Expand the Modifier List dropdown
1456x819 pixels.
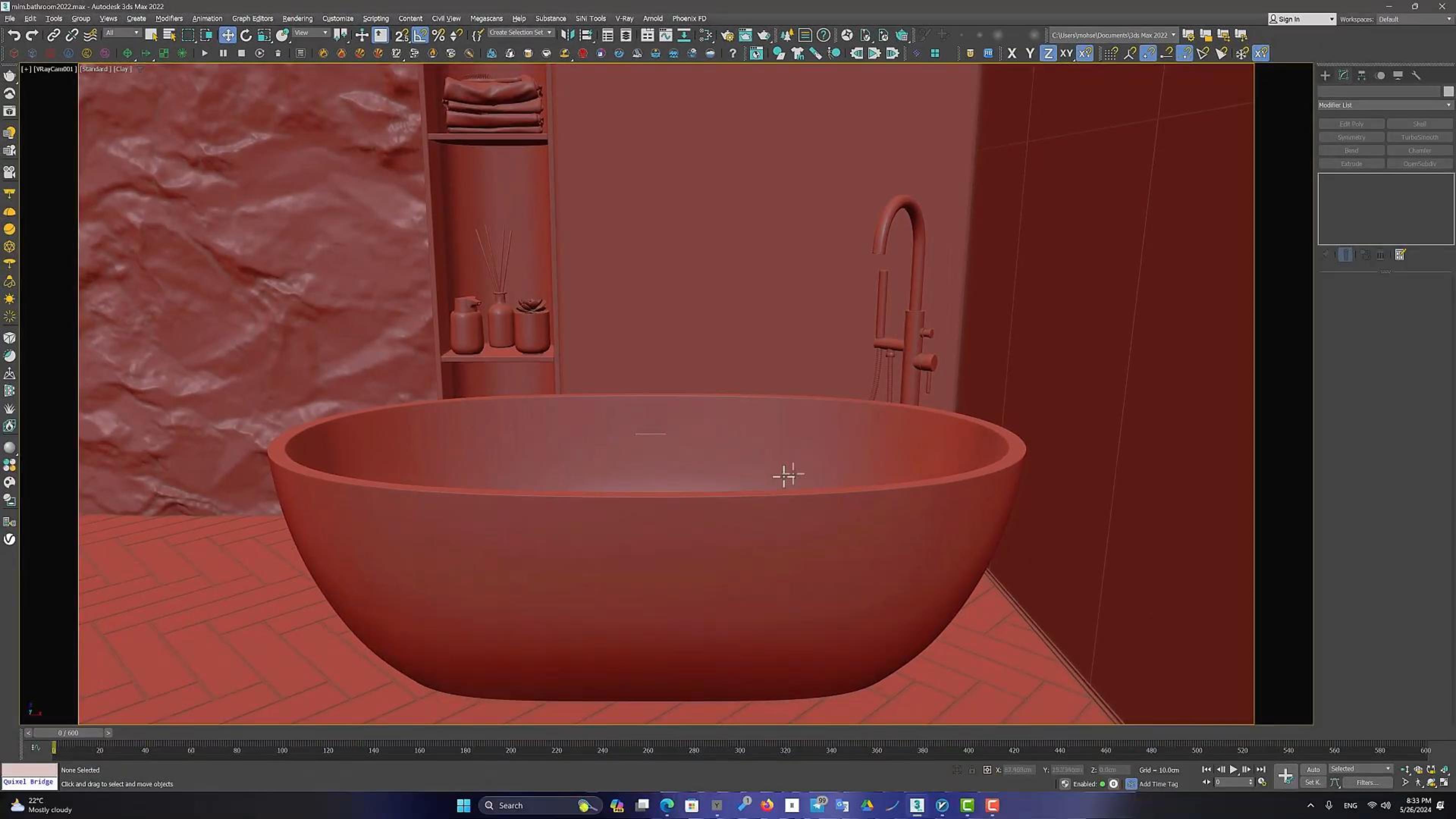(1384, 105)
